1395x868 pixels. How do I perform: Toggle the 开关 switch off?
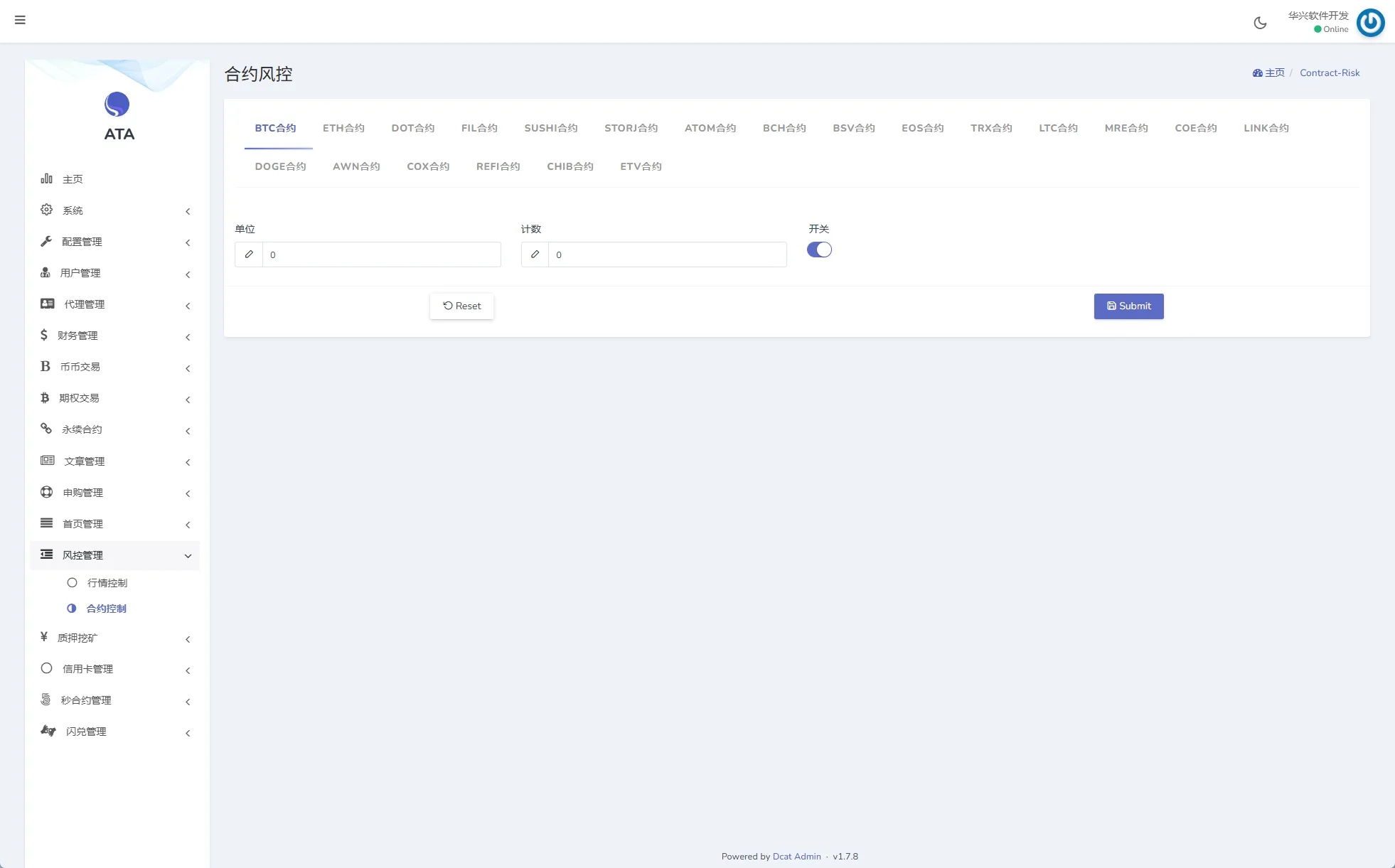point(819,250)
